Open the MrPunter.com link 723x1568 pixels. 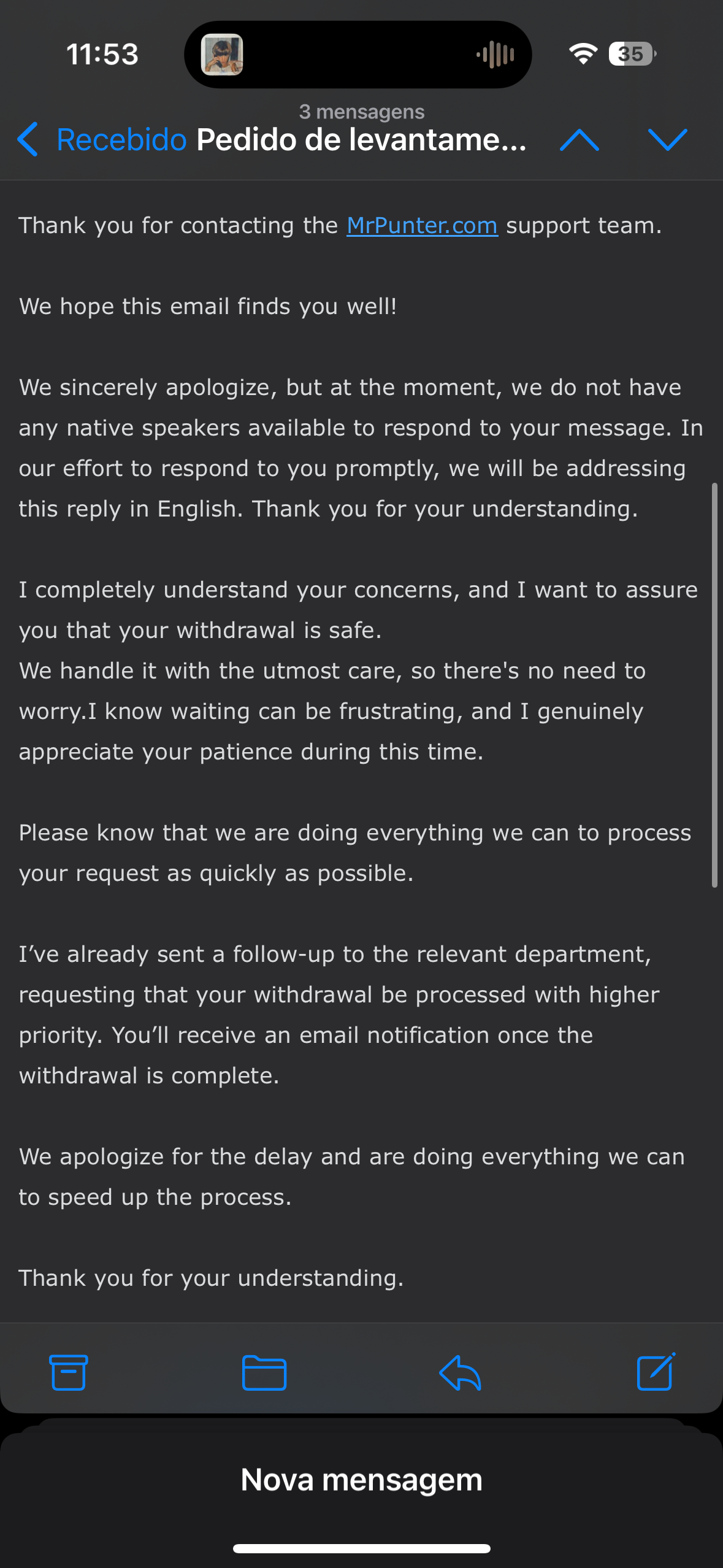point(422,226)
